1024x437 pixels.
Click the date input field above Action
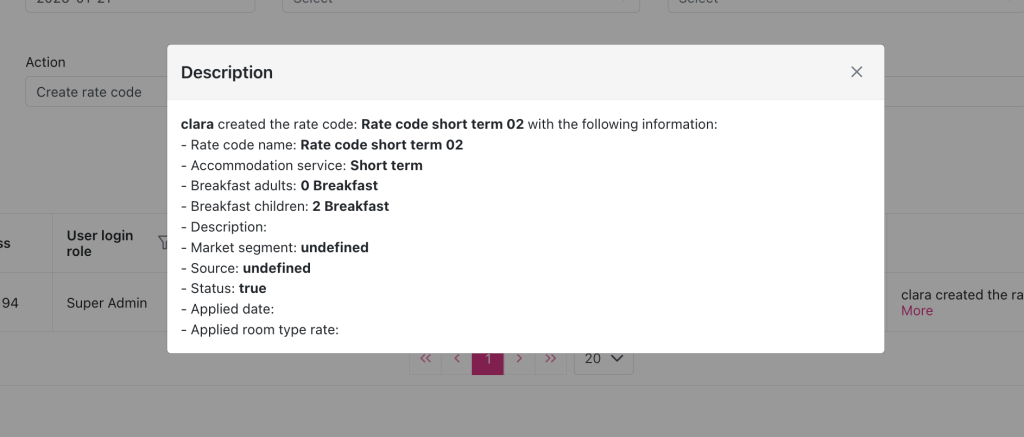coord(140,4)
